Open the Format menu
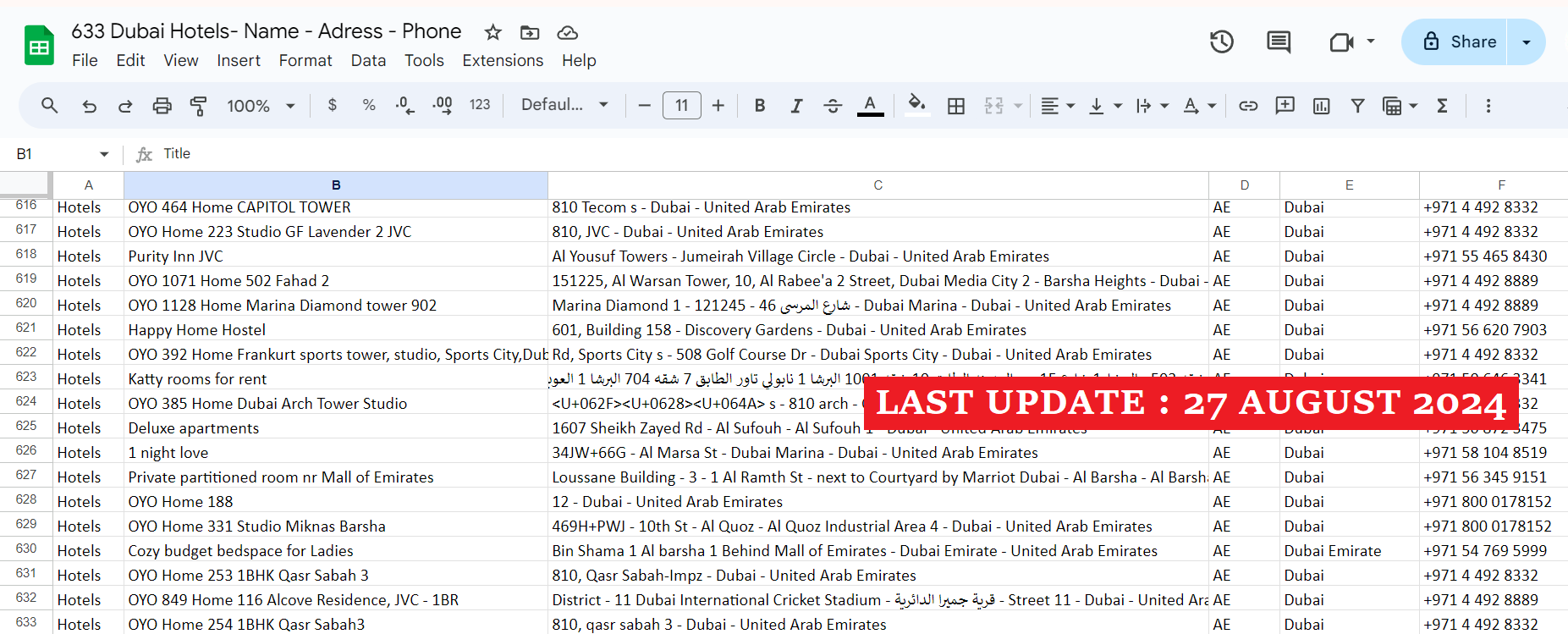1568x634 pixels. pos(305,60)
